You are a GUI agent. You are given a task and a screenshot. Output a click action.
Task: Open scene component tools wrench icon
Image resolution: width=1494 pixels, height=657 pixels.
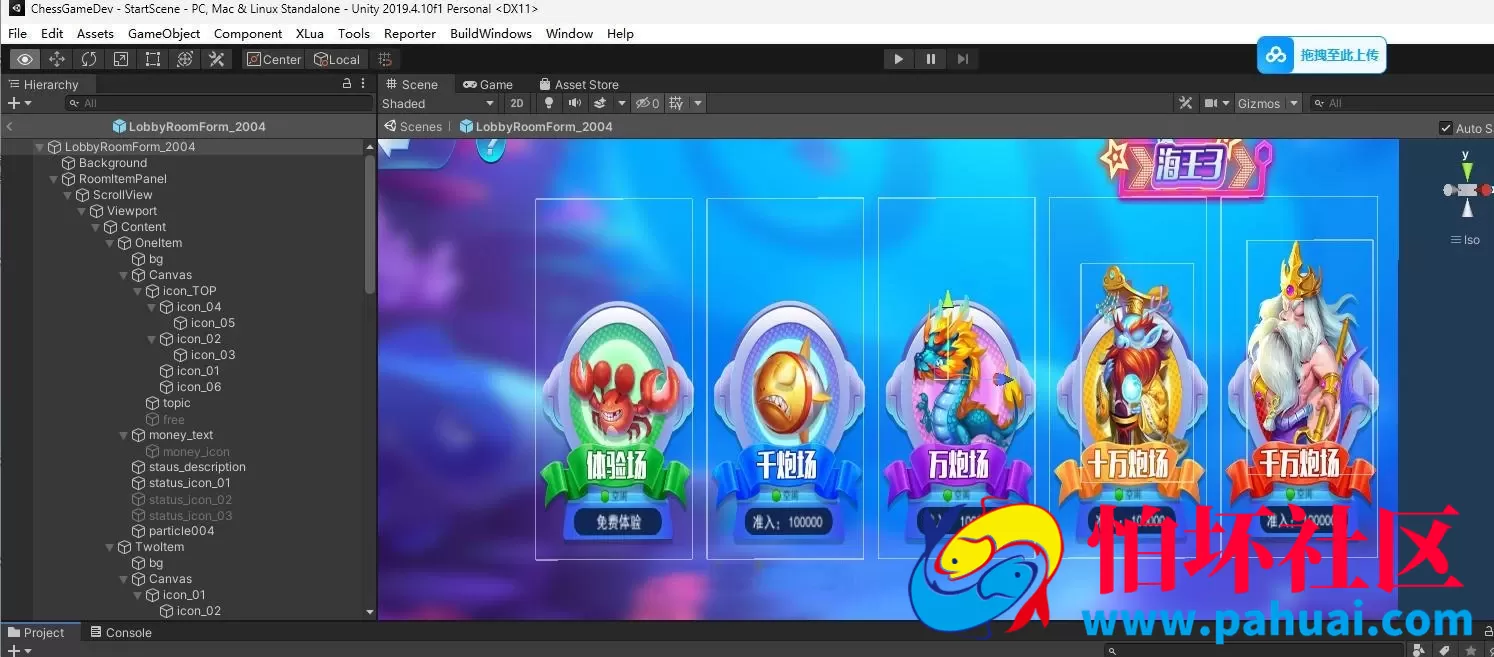1185,103
